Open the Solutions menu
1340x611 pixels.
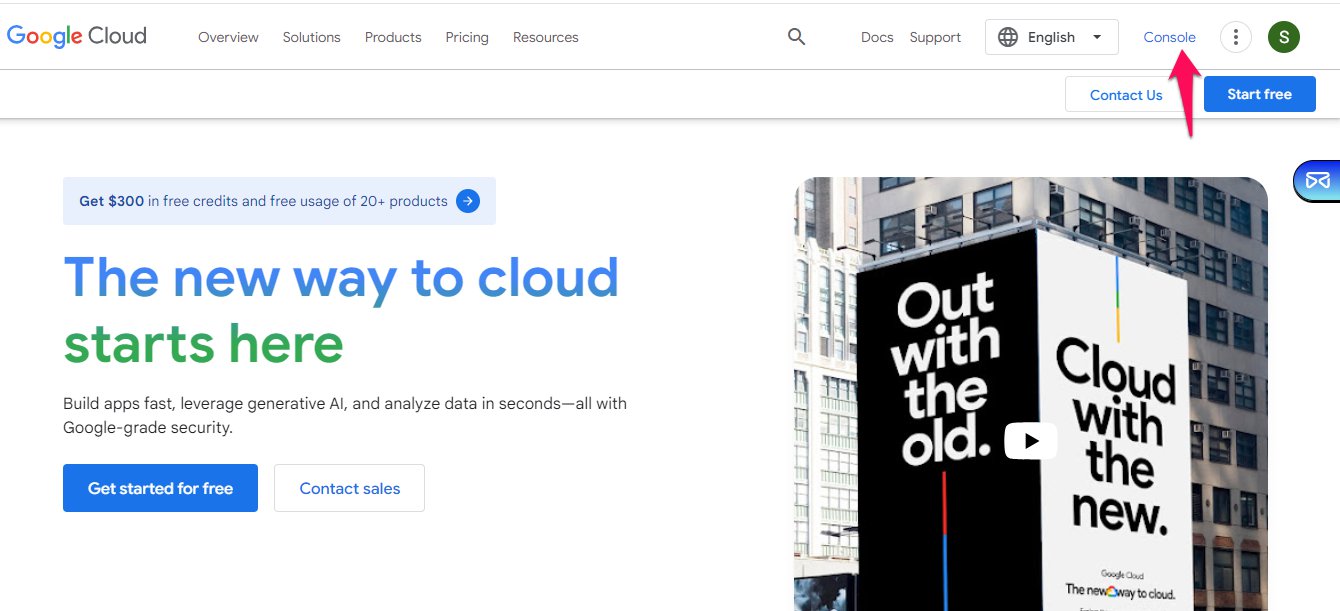click(x=311, y=37)
